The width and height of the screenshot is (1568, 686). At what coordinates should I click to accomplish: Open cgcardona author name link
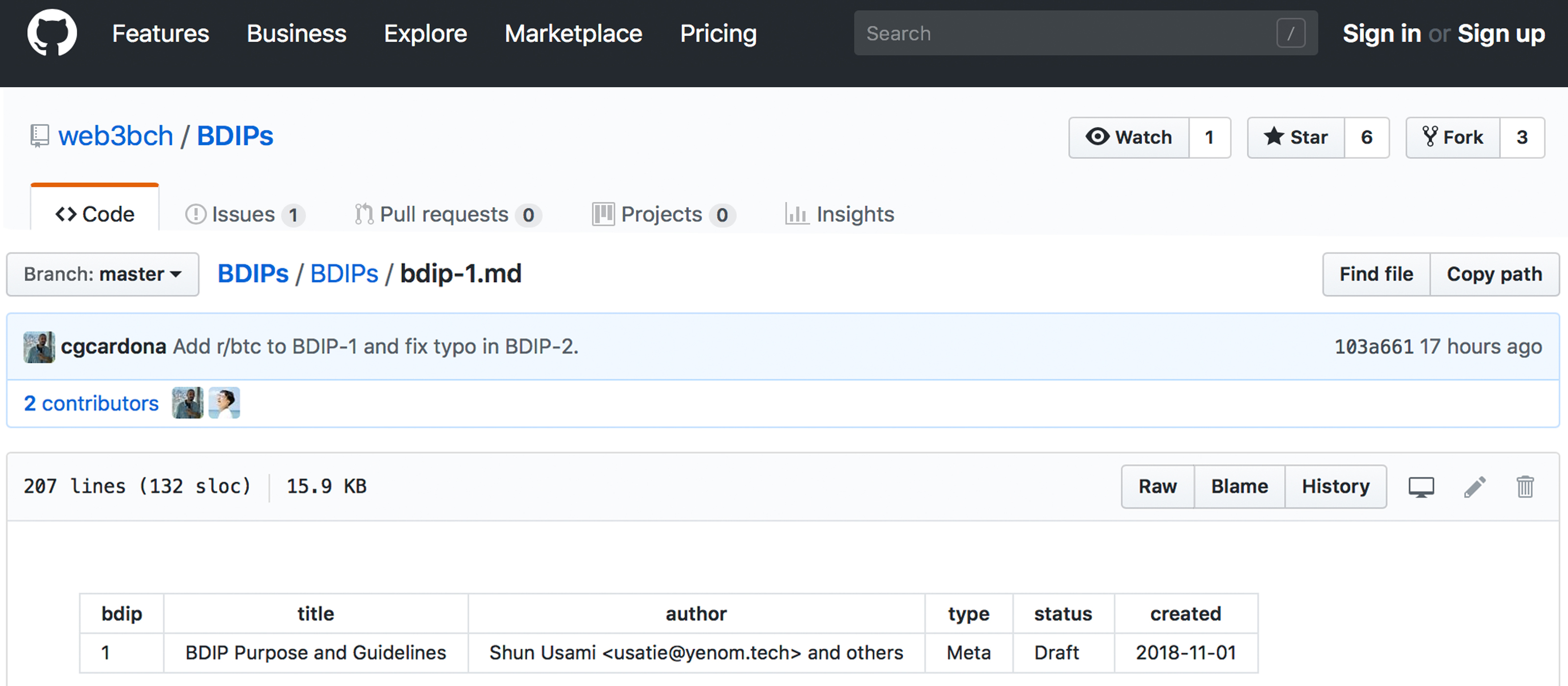click(114, 346)
